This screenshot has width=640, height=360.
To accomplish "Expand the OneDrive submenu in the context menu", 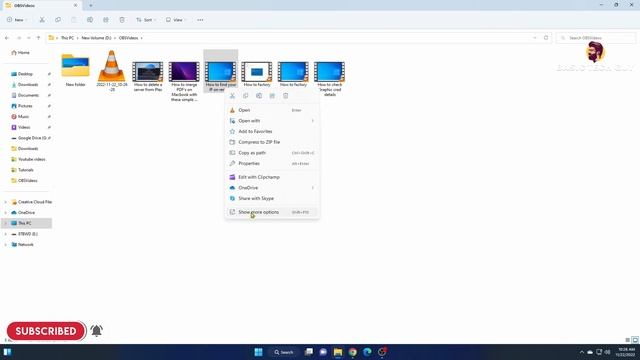I will tap(313, 188).
